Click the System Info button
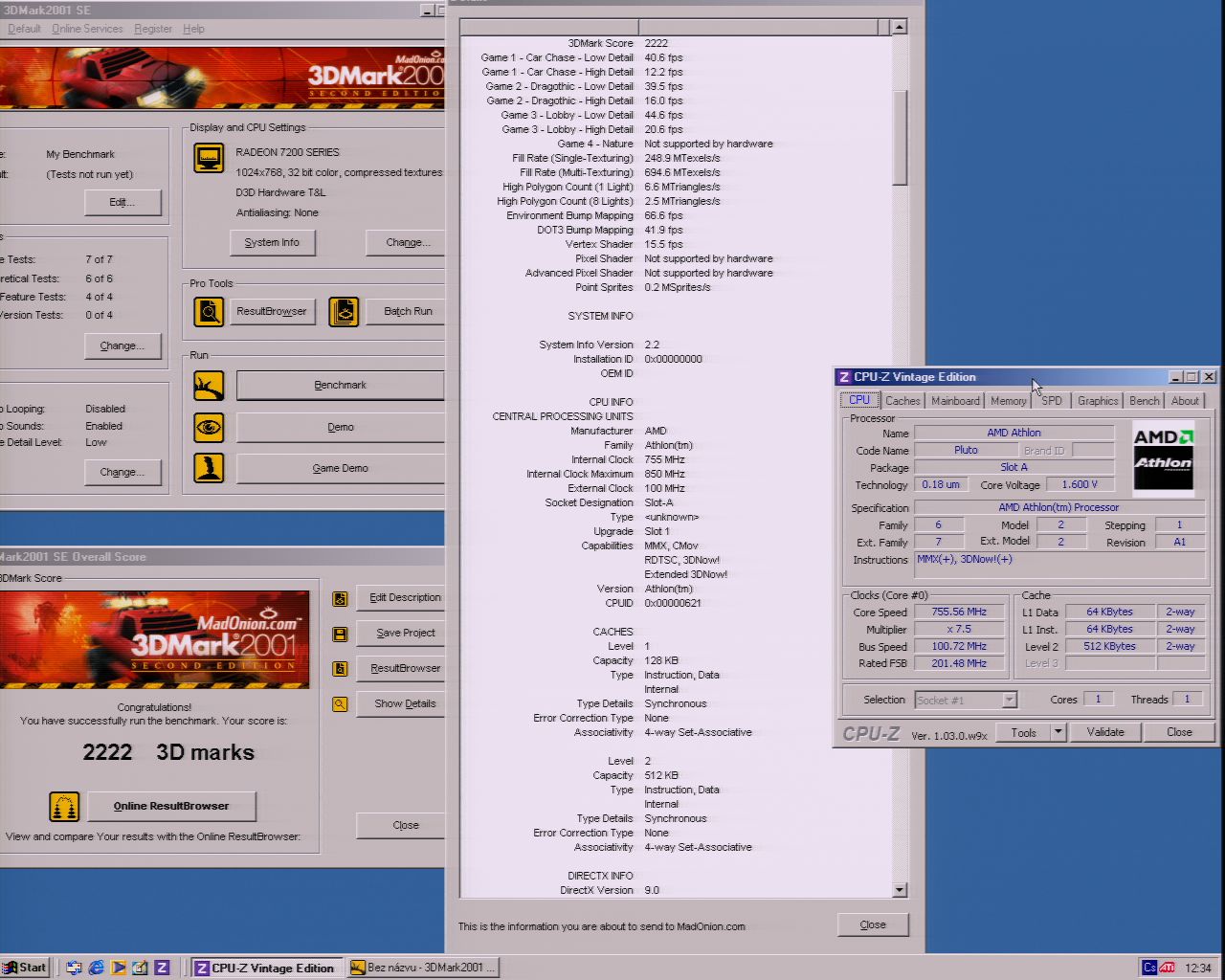 [272, 243]
